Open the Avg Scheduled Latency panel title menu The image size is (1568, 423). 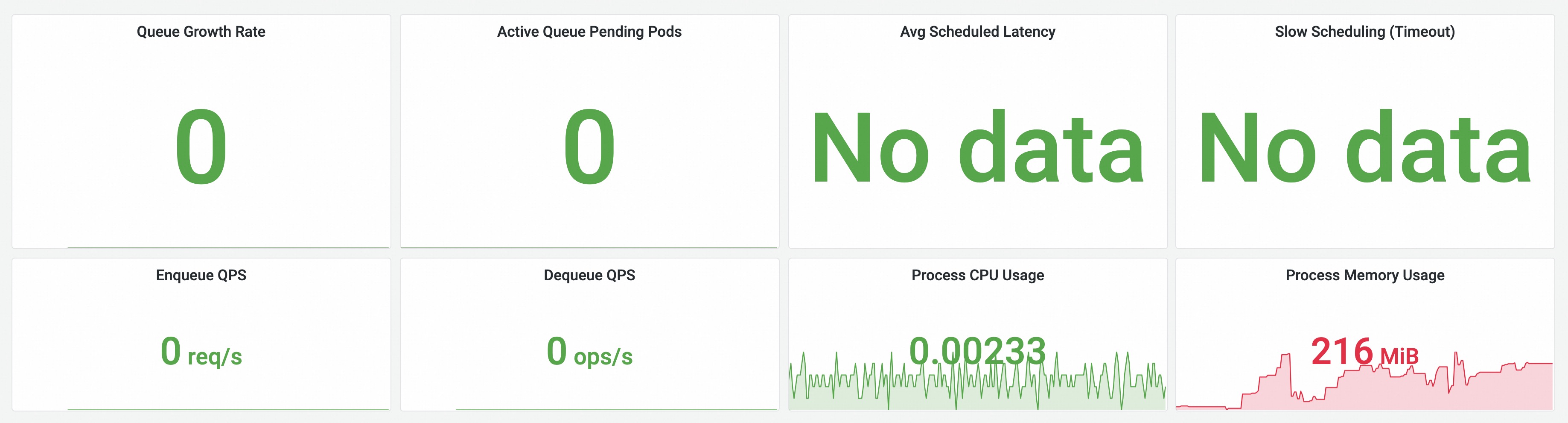[977, 32]
